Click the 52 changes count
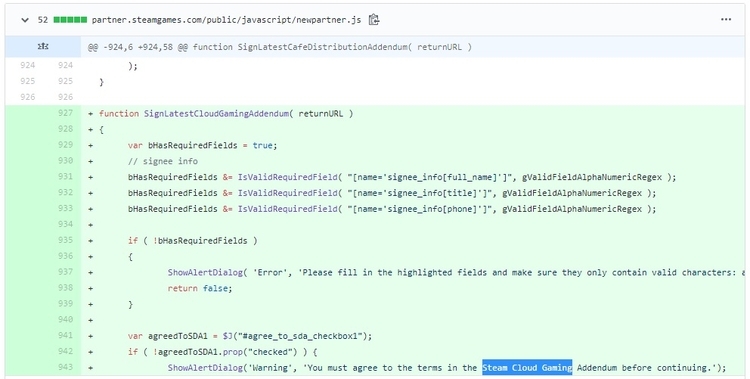Viewport: 750px width, 379px height. point(43,20)
